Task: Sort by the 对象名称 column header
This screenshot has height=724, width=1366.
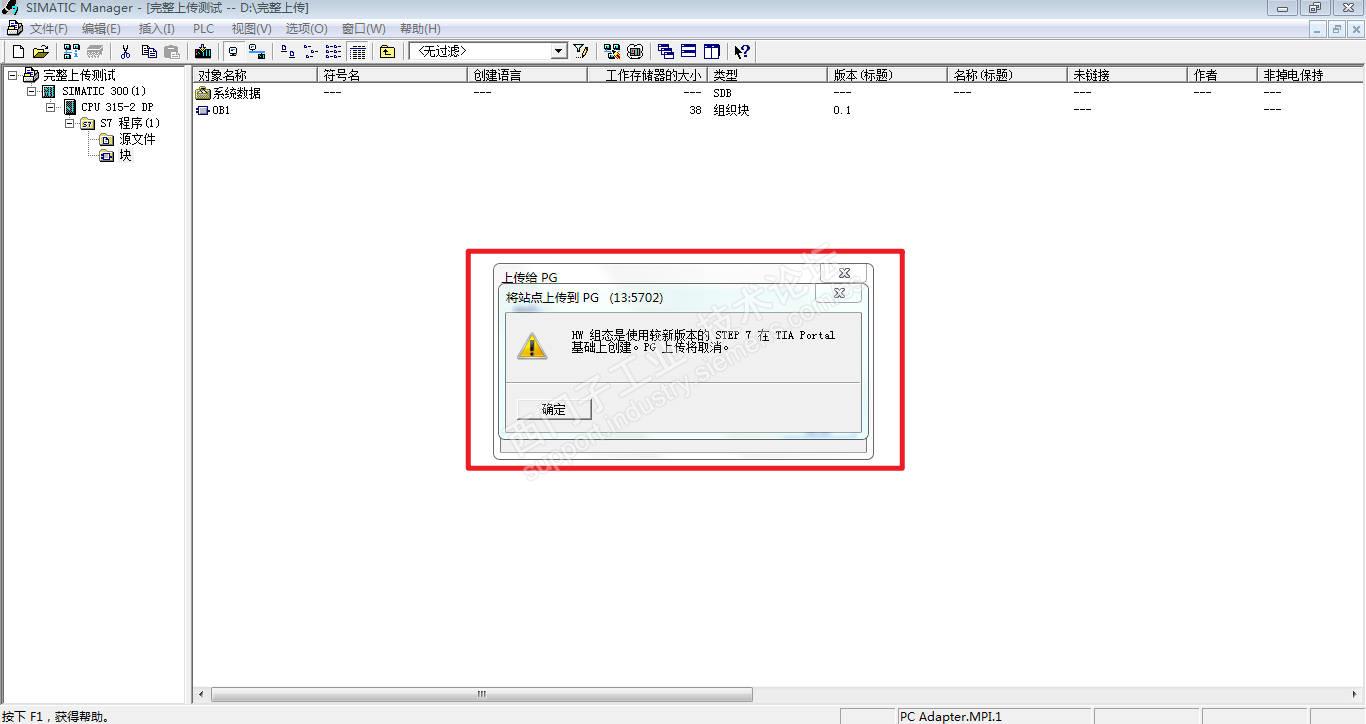Action: point(255,75)
